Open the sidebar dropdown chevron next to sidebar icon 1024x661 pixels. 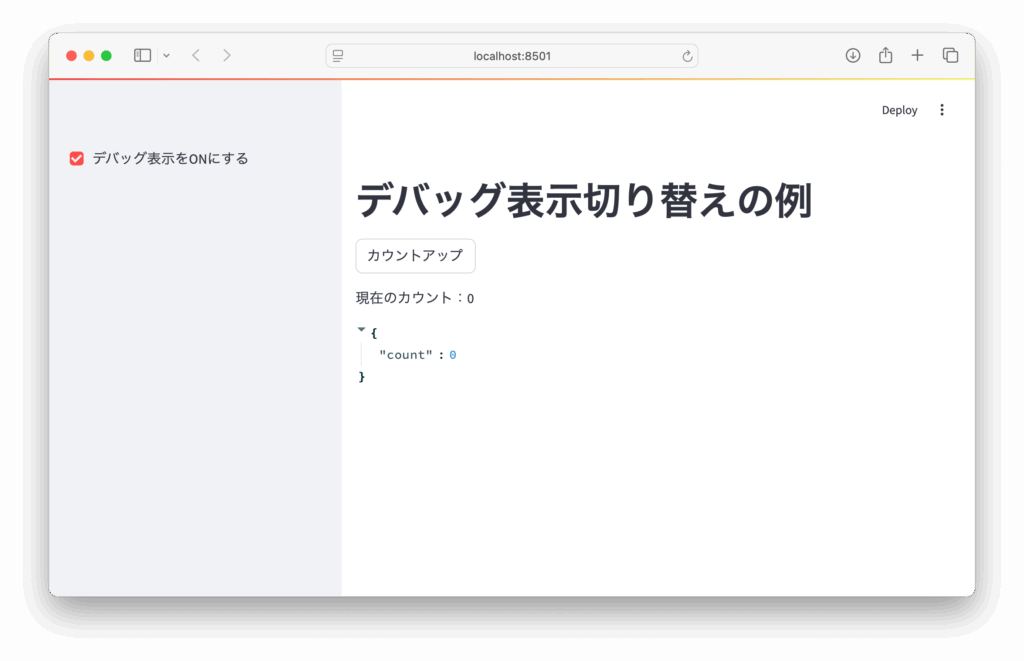(x=166, y=56)
